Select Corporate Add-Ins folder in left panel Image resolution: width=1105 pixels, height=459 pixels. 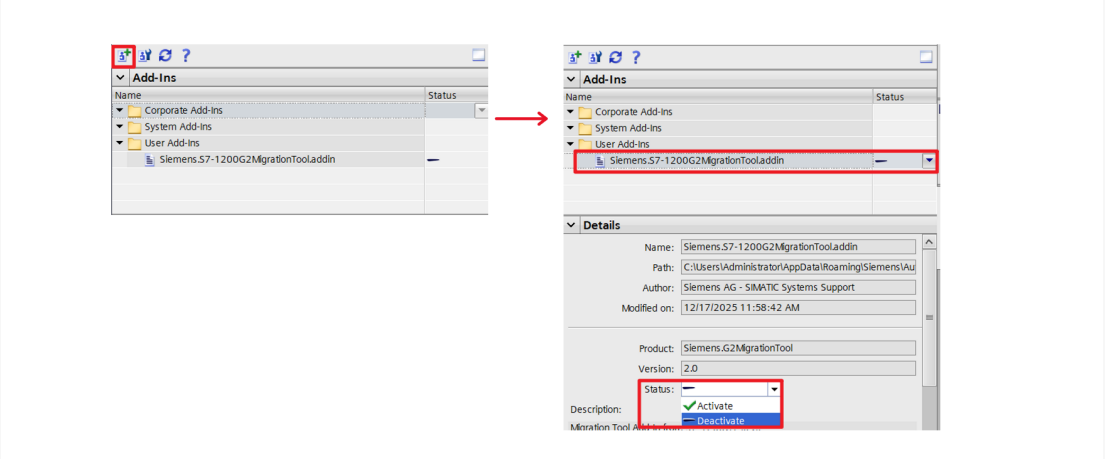click(x=183, y=111)
